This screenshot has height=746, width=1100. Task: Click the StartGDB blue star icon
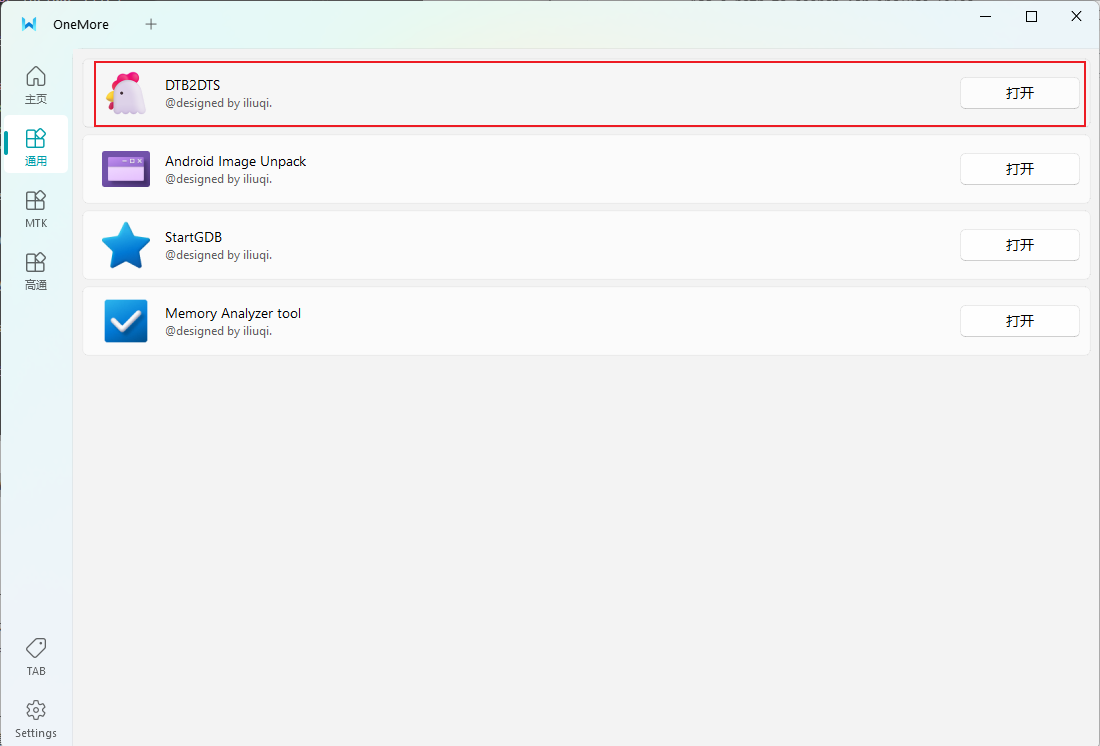126,245
